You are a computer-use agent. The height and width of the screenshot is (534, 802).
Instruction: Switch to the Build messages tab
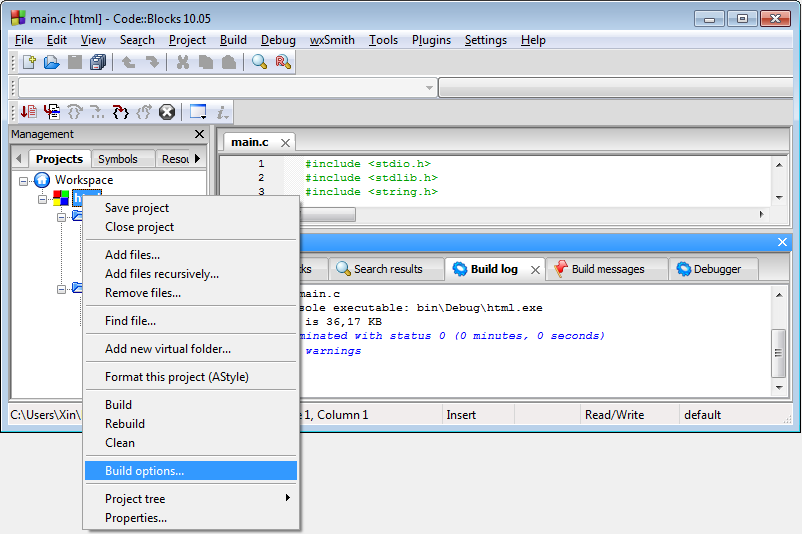[606, 269]
